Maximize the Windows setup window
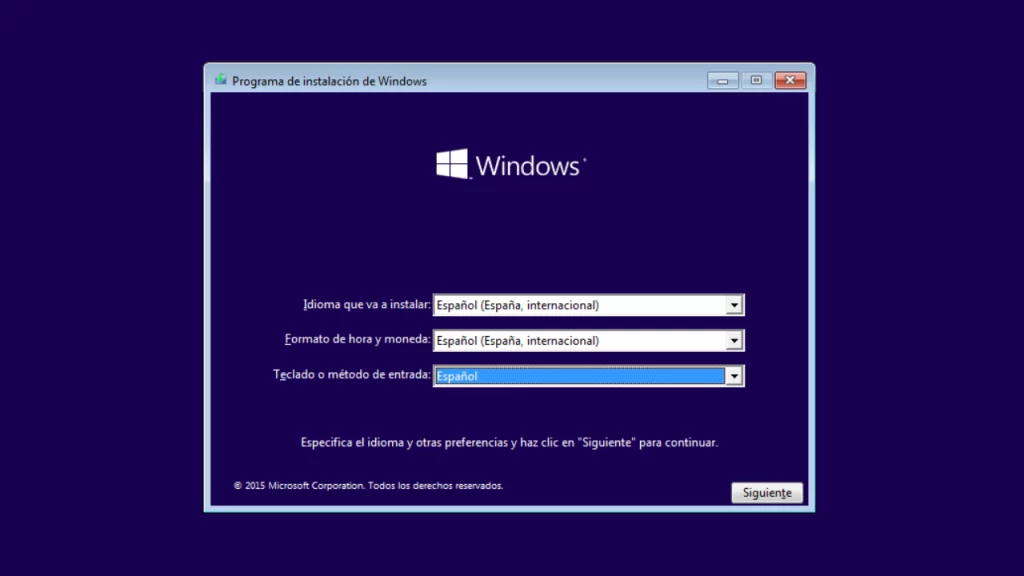 click(756, 80)
